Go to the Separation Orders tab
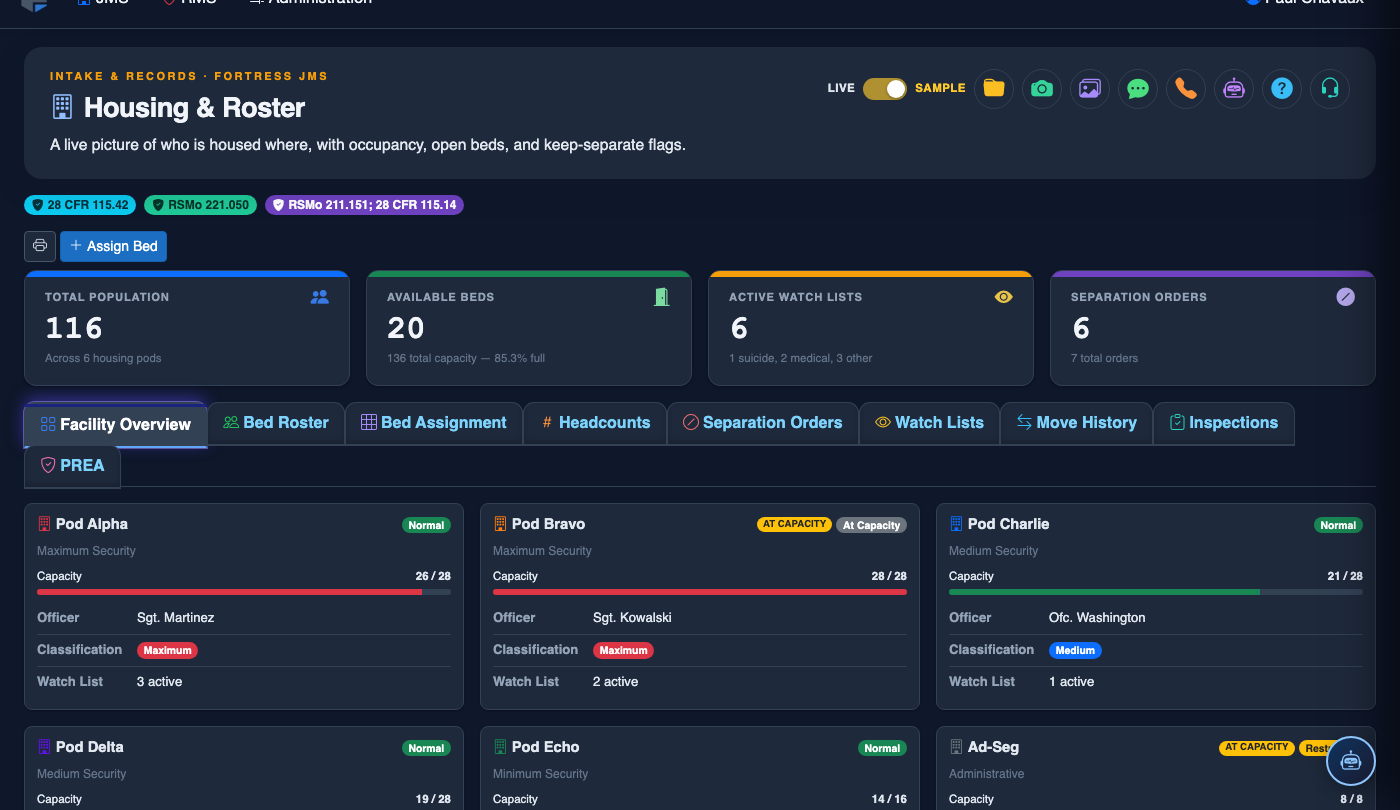The width and height of the screenshot is (1400, 810). click(762, 423)
